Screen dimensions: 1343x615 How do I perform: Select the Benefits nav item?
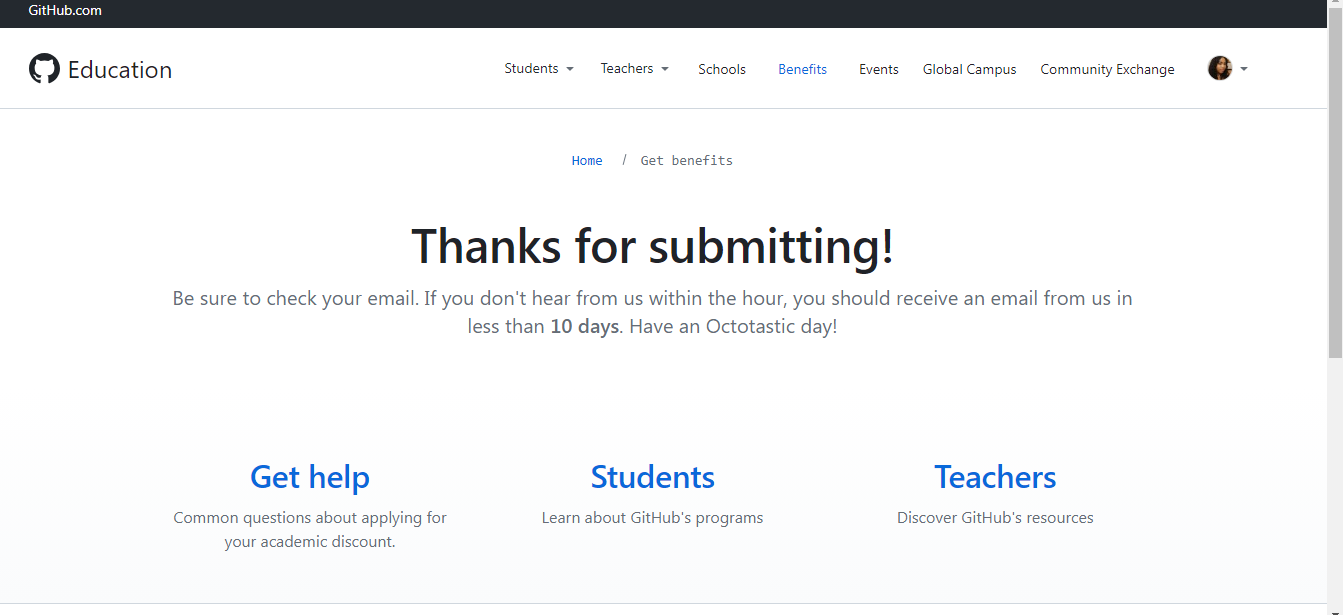(x=802, y=69)
